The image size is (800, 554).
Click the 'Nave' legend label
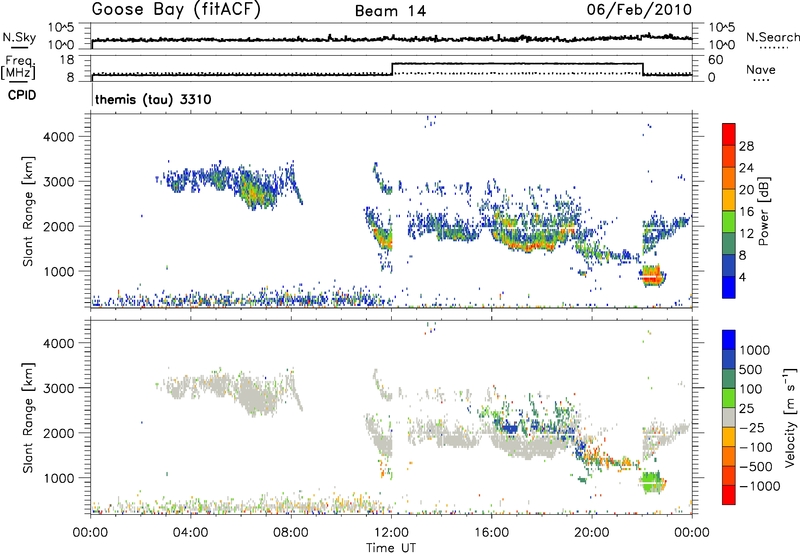click(761, 69)
